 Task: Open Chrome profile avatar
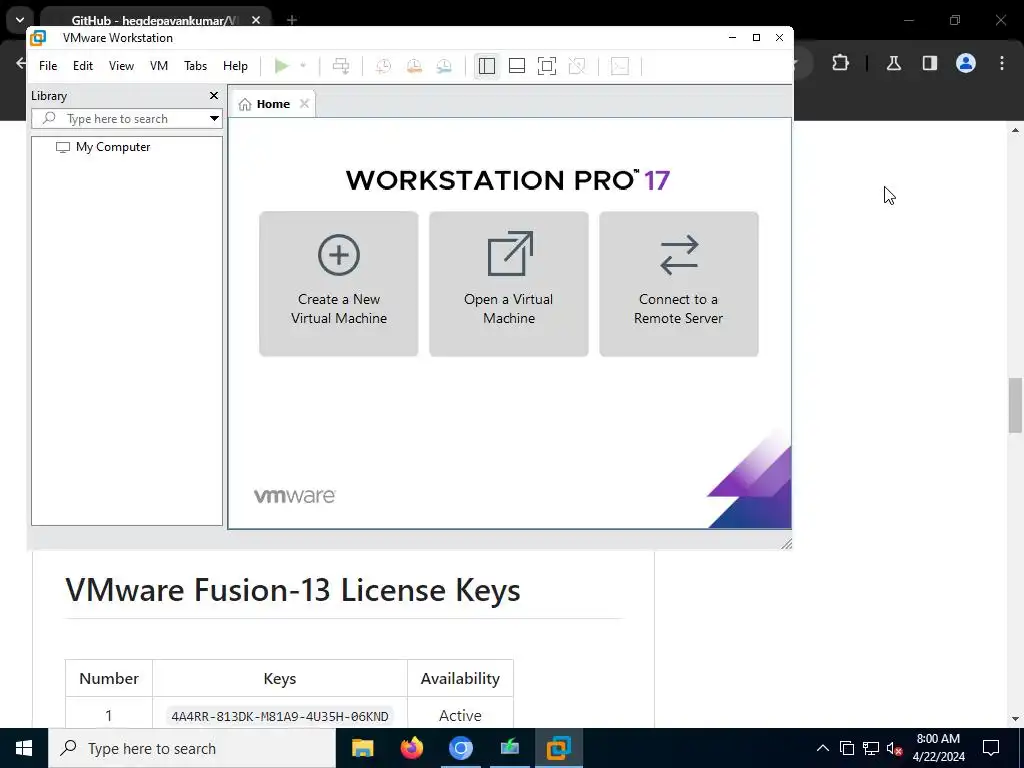tap(966, 63)
